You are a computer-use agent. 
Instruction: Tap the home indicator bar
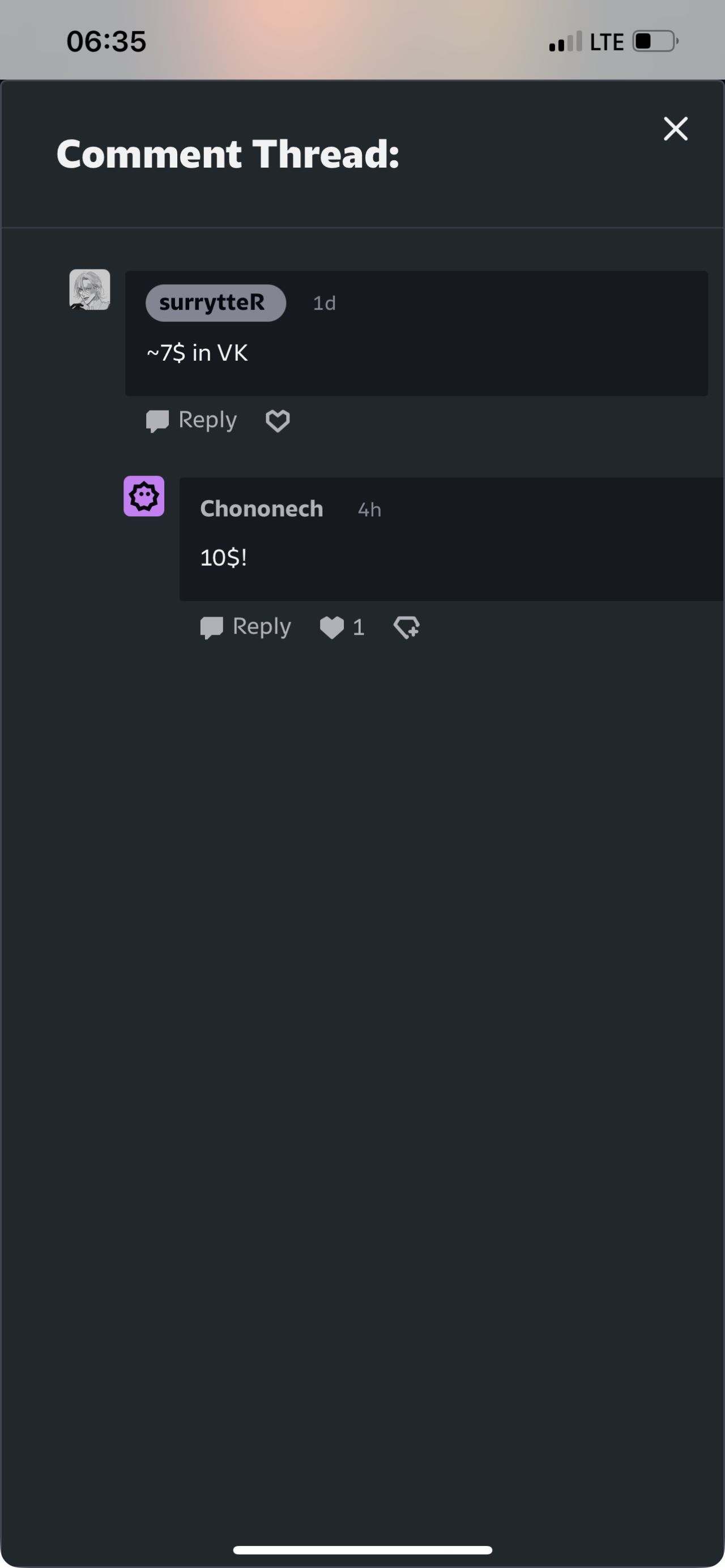coord(363,1549)
